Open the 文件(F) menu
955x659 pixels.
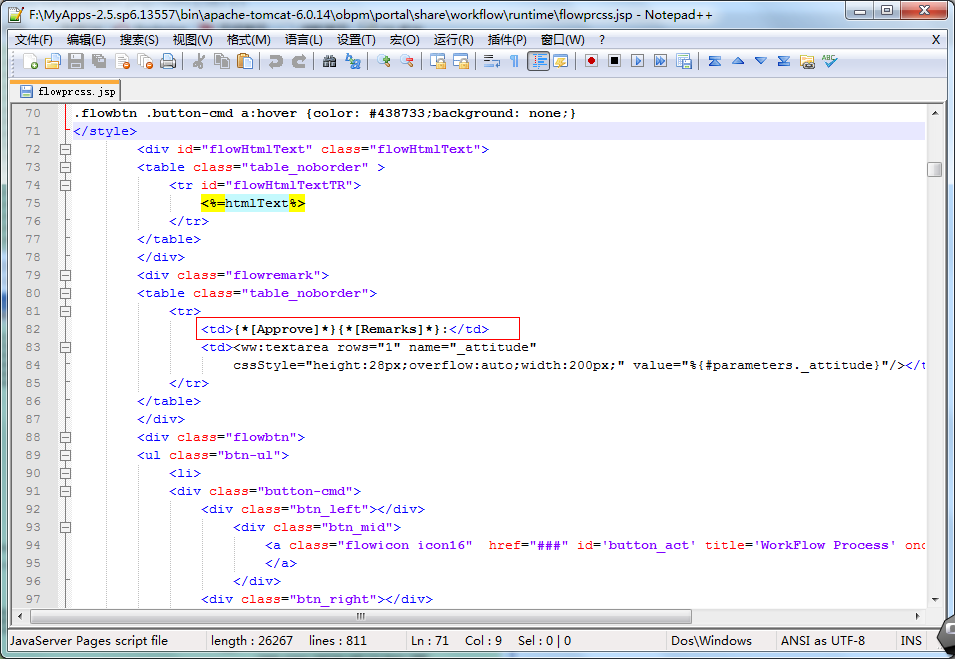click(33, 40)
